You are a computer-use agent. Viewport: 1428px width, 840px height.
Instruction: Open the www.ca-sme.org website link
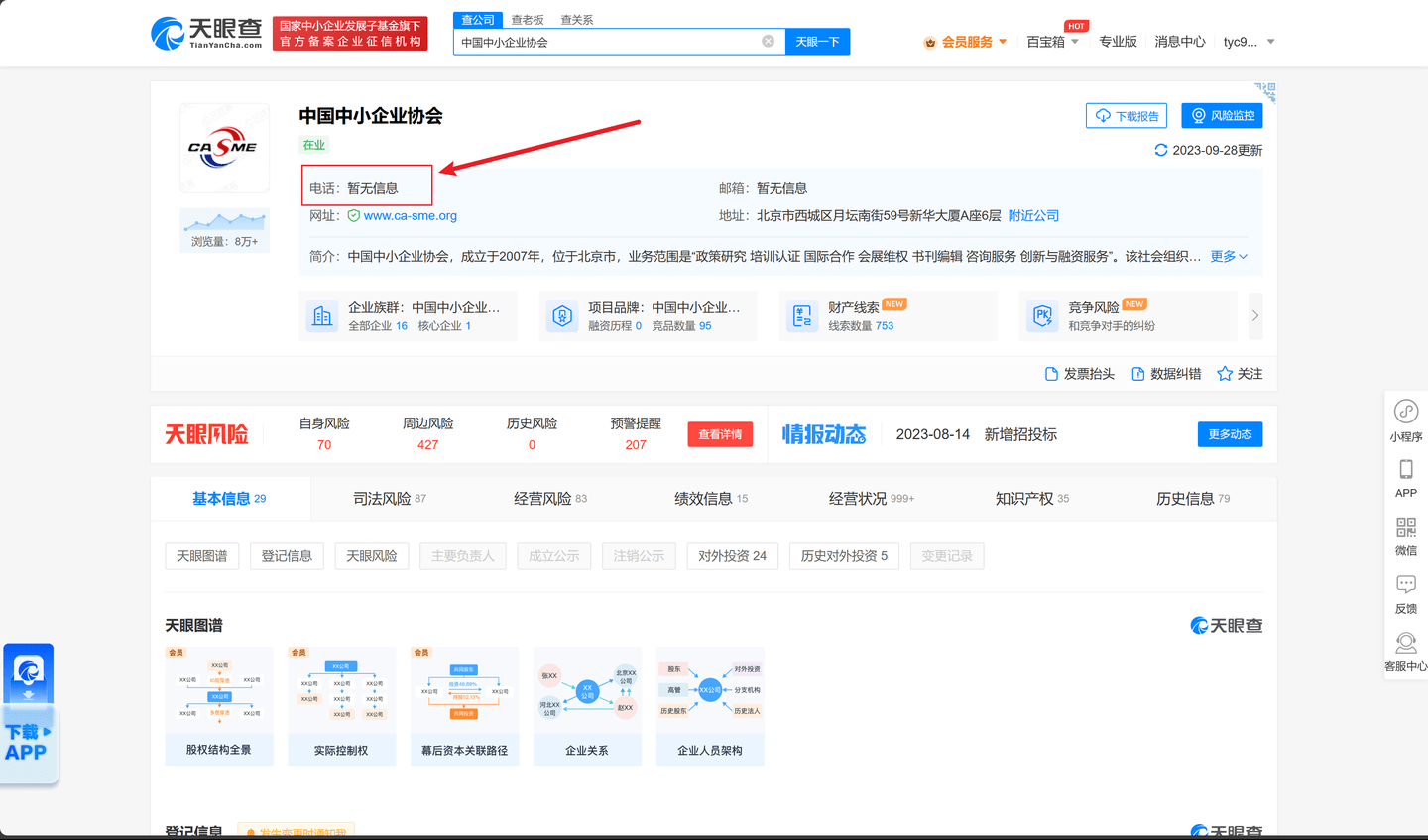coord(411,215)
